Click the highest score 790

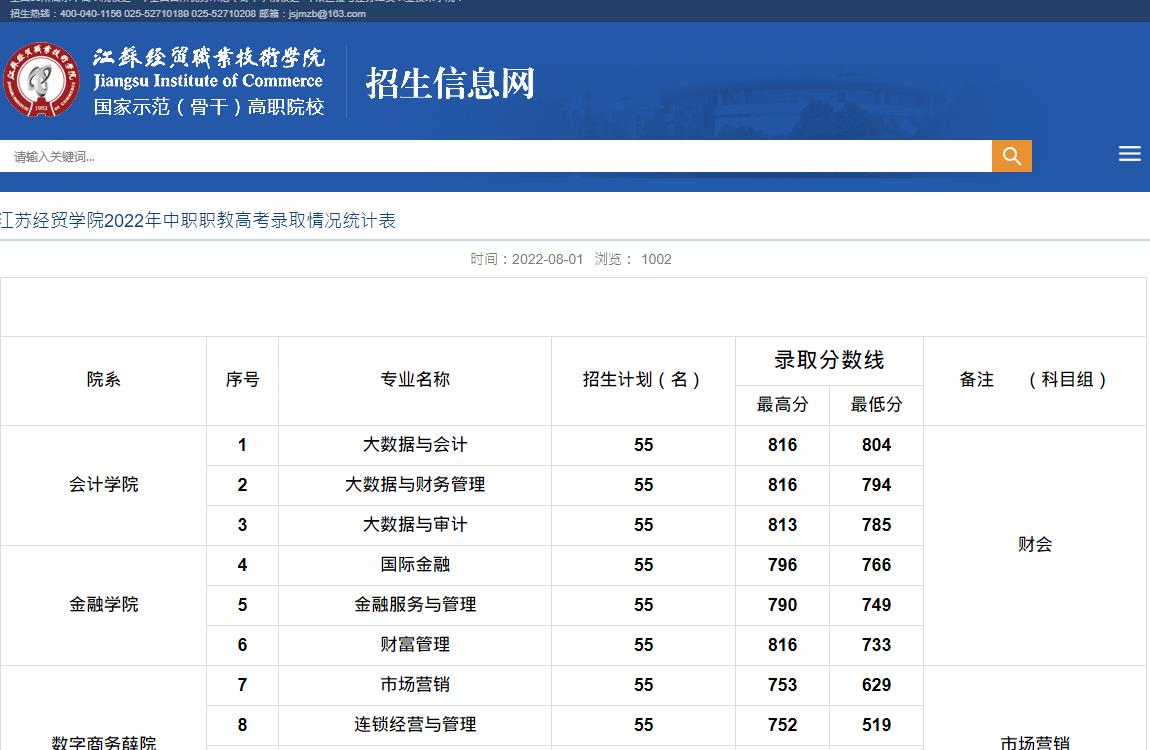click(783, 605)
